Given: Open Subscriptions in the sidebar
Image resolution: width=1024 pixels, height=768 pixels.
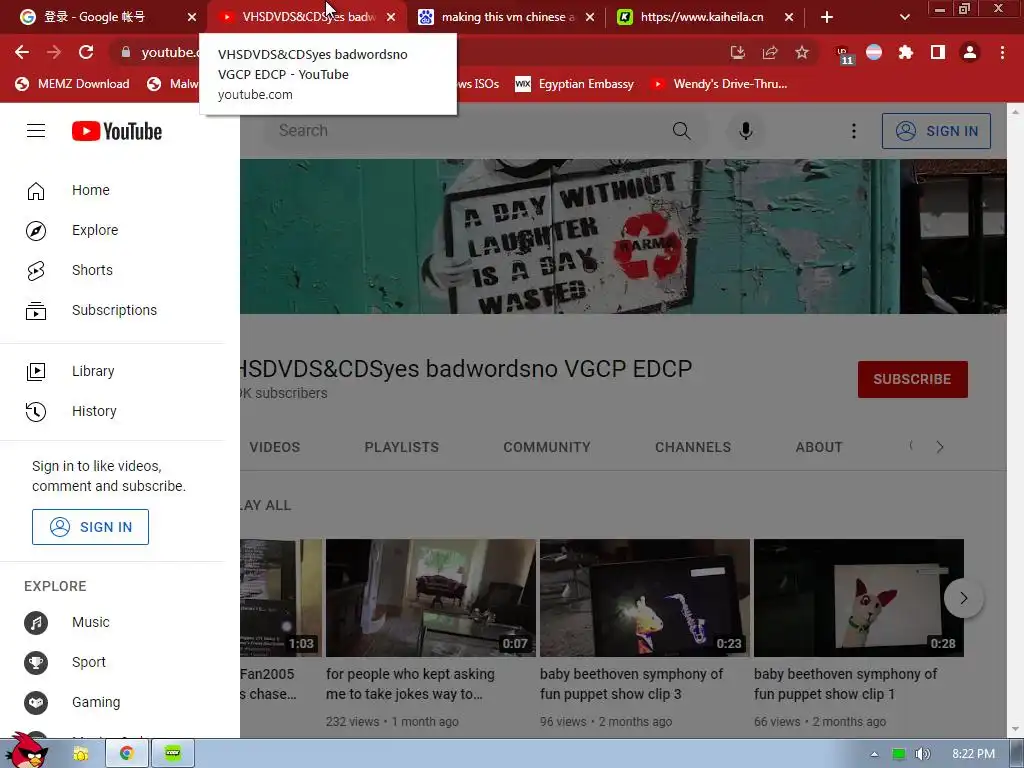Looking at the screenshot, I should [112, 310].
